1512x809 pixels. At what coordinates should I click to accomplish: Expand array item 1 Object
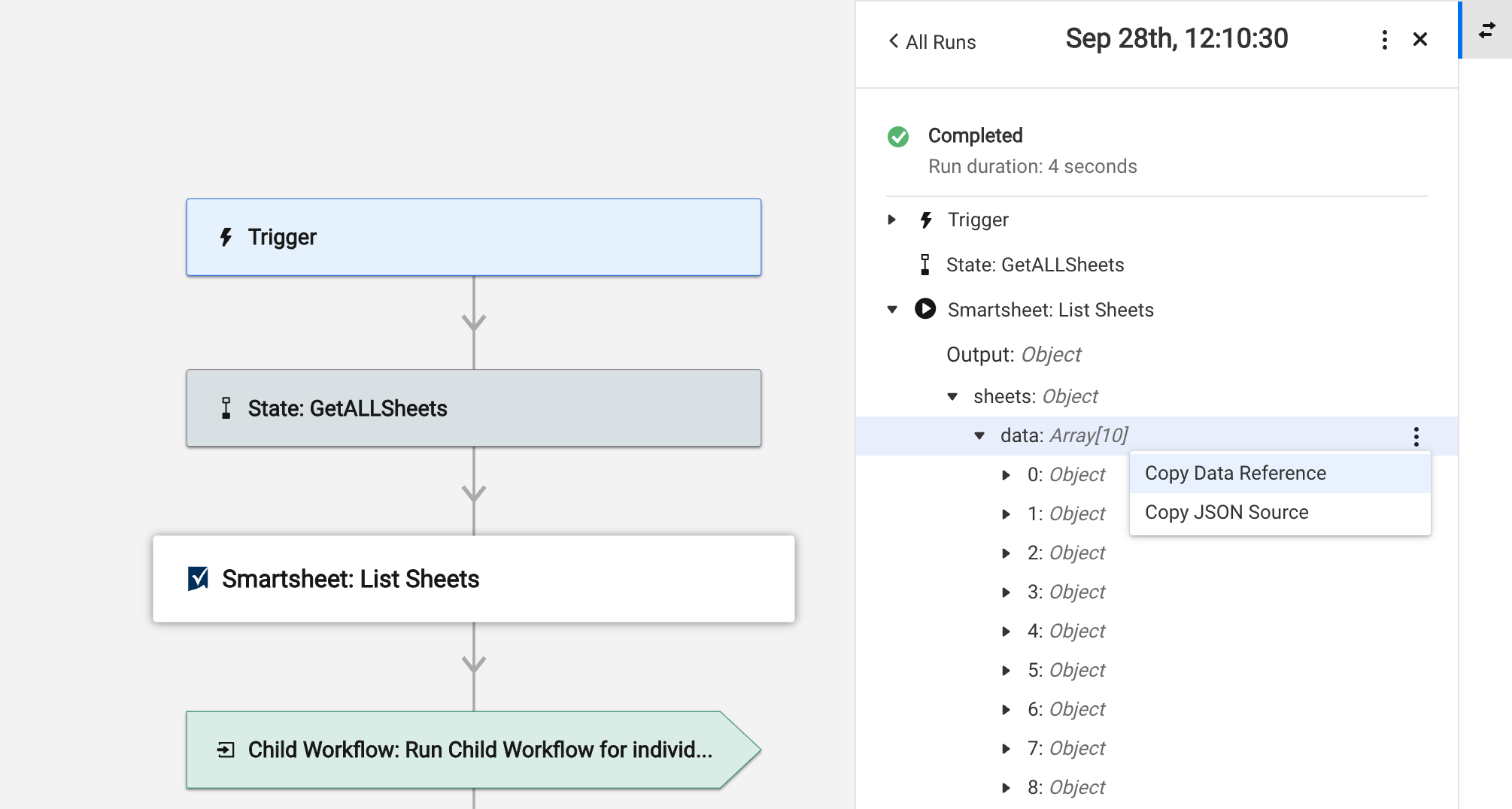pos(1006,514)
